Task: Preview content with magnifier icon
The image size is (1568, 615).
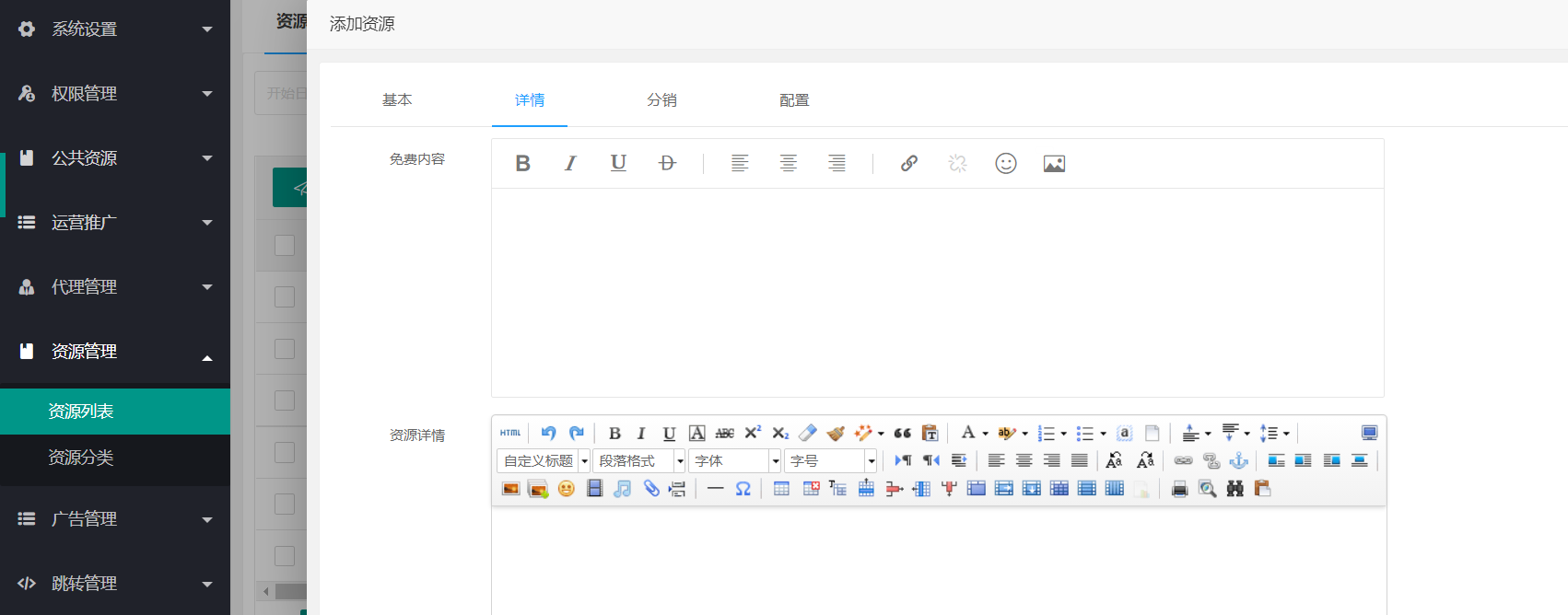Action: tap(1208, 489)
